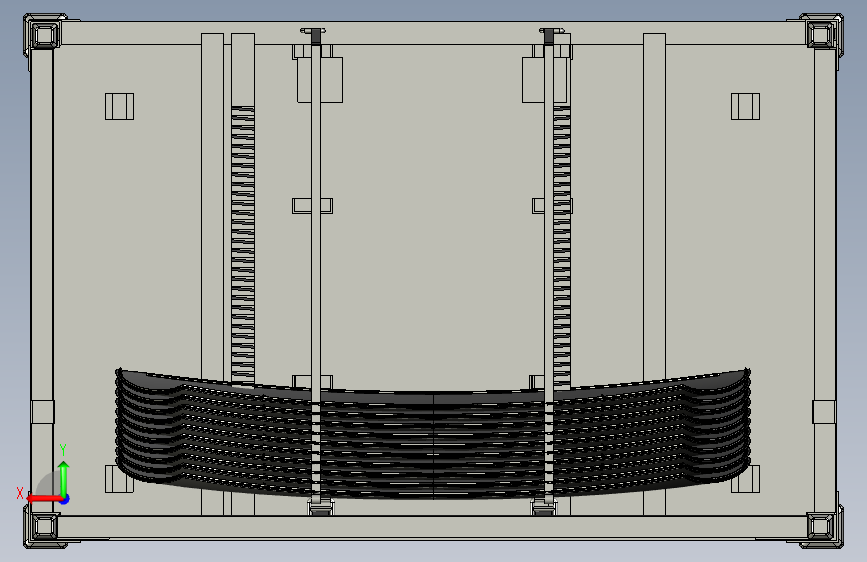Click the green Y axis arrow of triad
Image resolution: width=867 pixels, height=562 pixels.
coord(64,478)
